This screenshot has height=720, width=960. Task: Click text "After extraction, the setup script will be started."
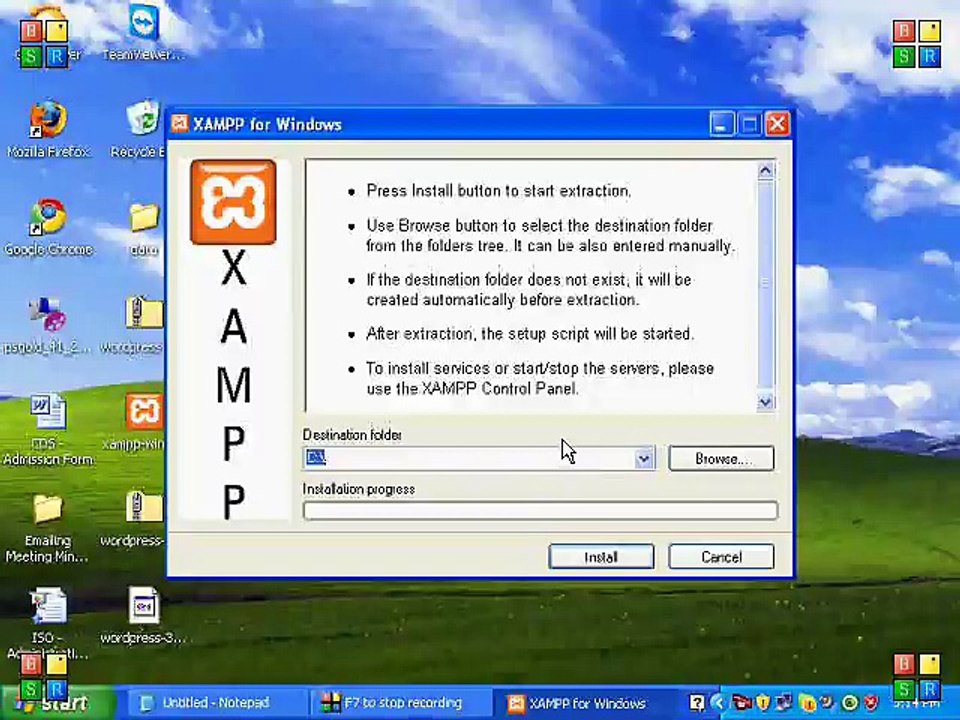(530, 334)
